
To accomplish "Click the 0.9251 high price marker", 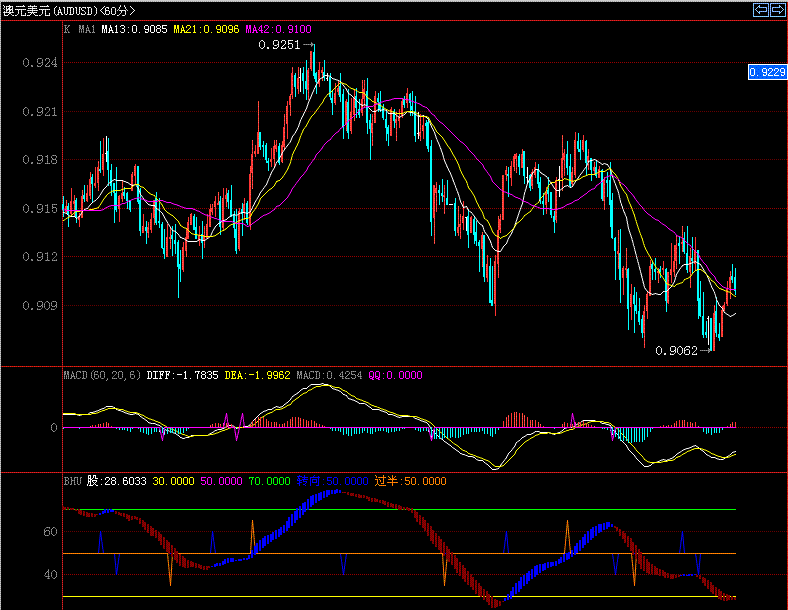I will 278,45.
